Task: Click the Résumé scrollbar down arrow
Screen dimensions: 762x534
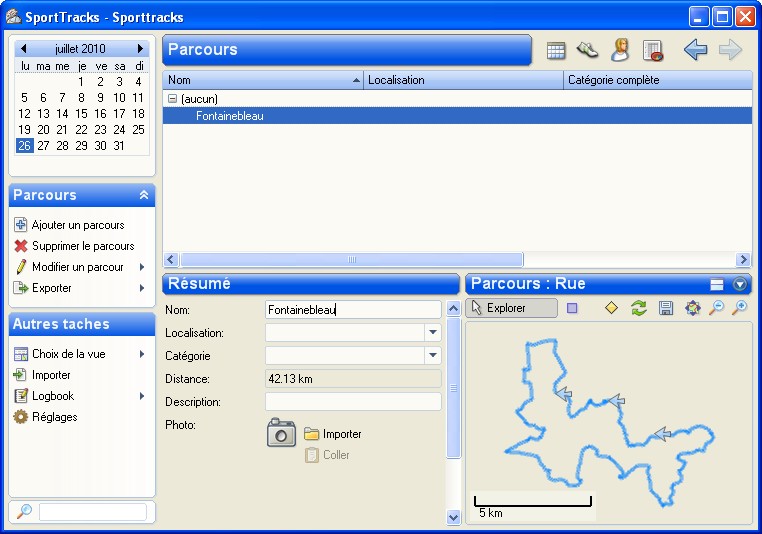Action: (453, 517)
